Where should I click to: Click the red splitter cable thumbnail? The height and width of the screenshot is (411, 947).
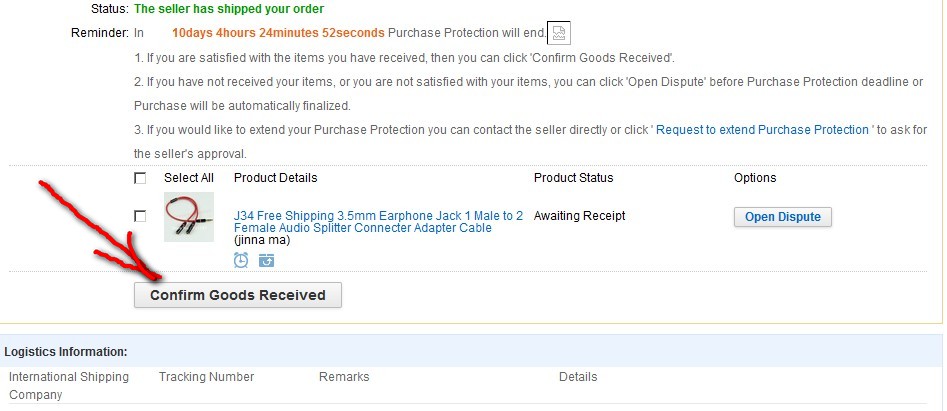189,216
